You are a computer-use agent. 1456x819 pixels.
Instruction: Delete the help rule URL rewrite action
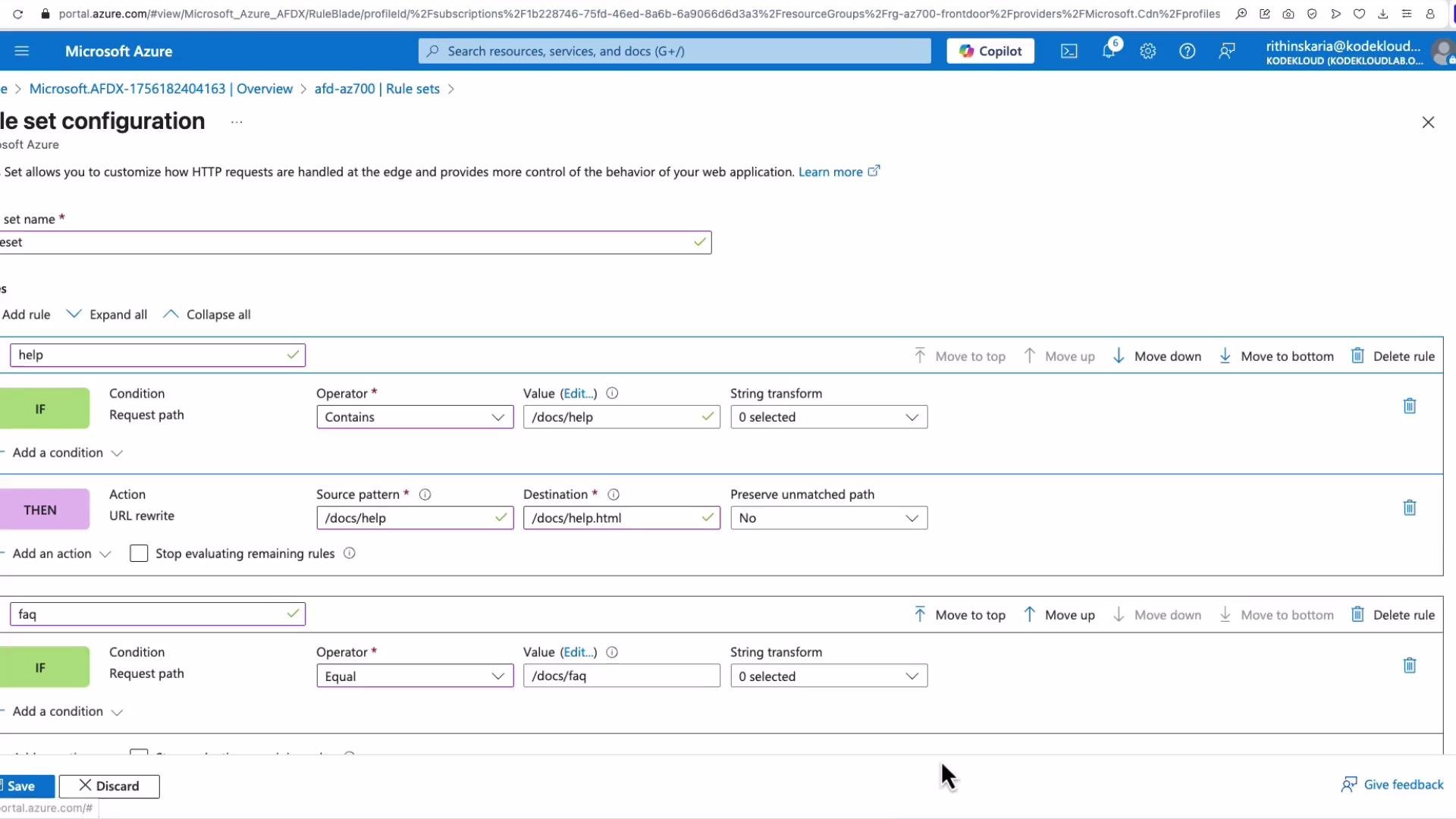click(x=1410, y=507)
